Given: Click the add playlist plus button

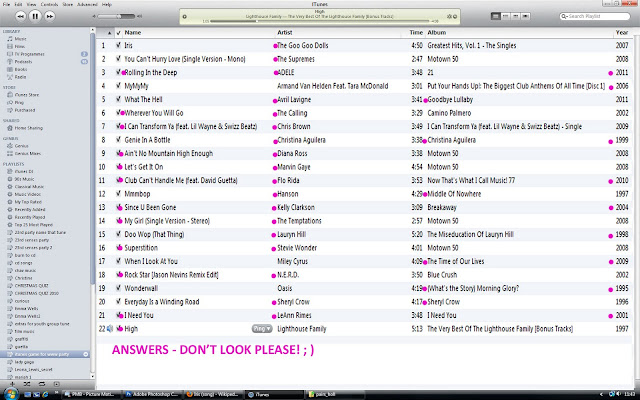Looking at the screenshot, I should click(x=12, y=384).
